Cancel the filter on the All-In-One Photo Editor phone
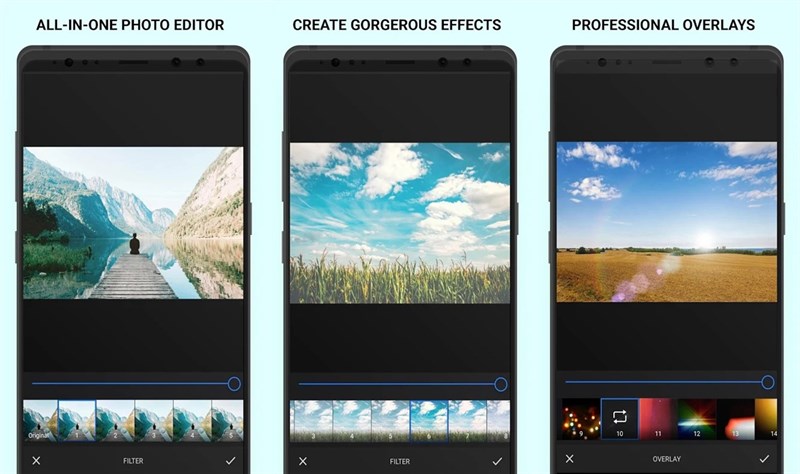 pos(36,461)
